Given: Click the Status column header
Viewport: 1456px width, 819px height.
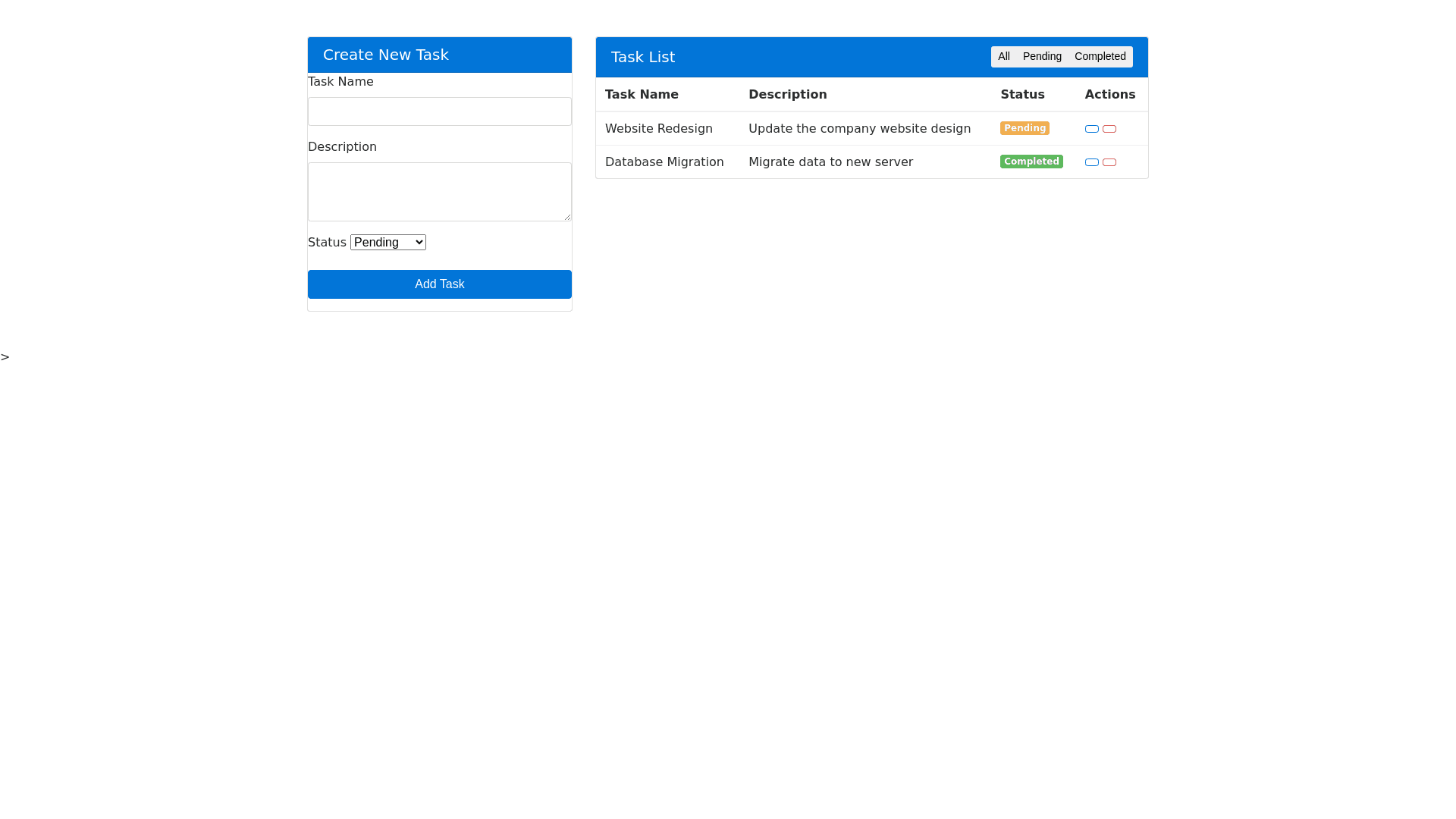Looking at the screenshot, I should point(1021,95).
